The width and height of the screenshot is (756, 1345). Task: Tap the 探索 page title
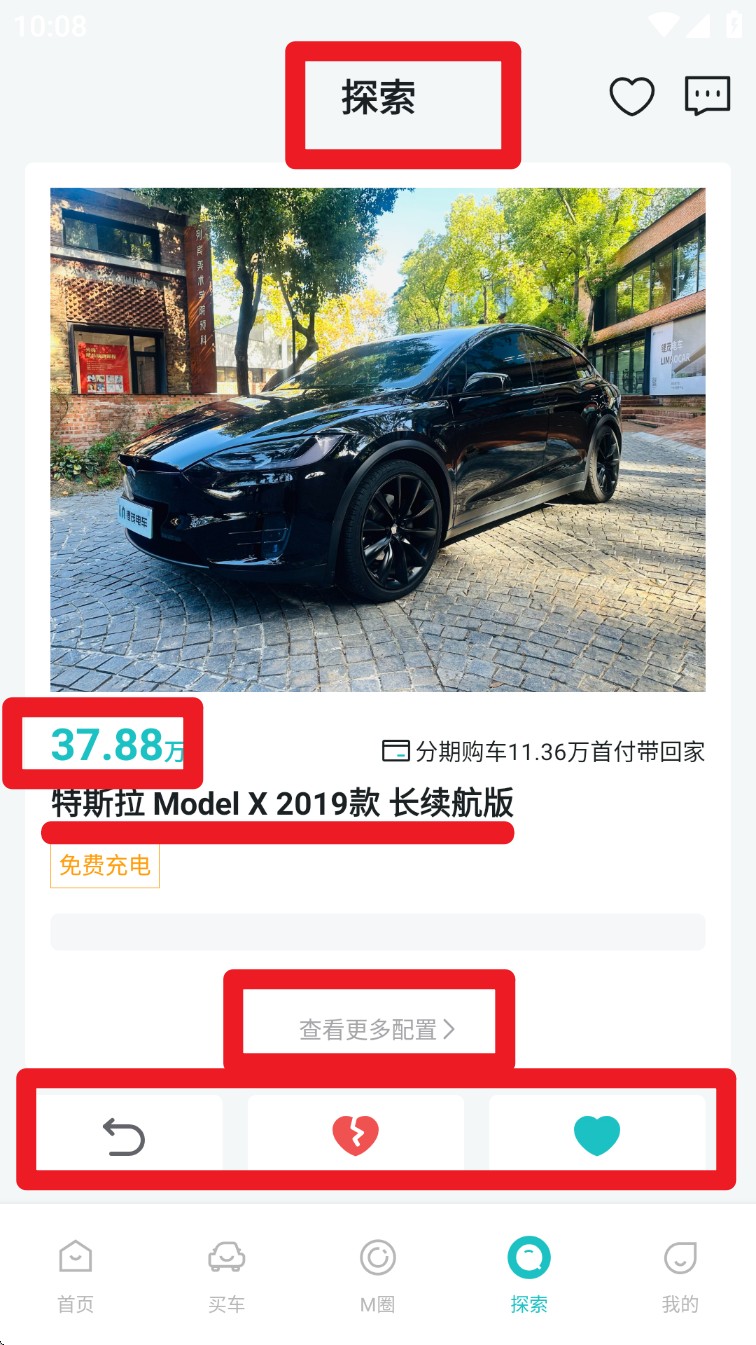[x=378, y=98]
